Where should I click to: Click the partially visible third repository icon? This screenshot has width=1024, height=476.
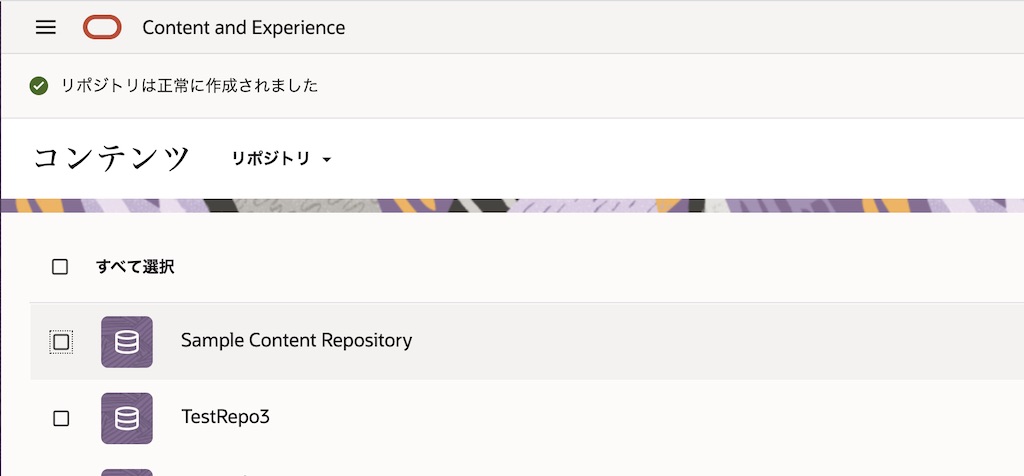(x=127, y=471)
